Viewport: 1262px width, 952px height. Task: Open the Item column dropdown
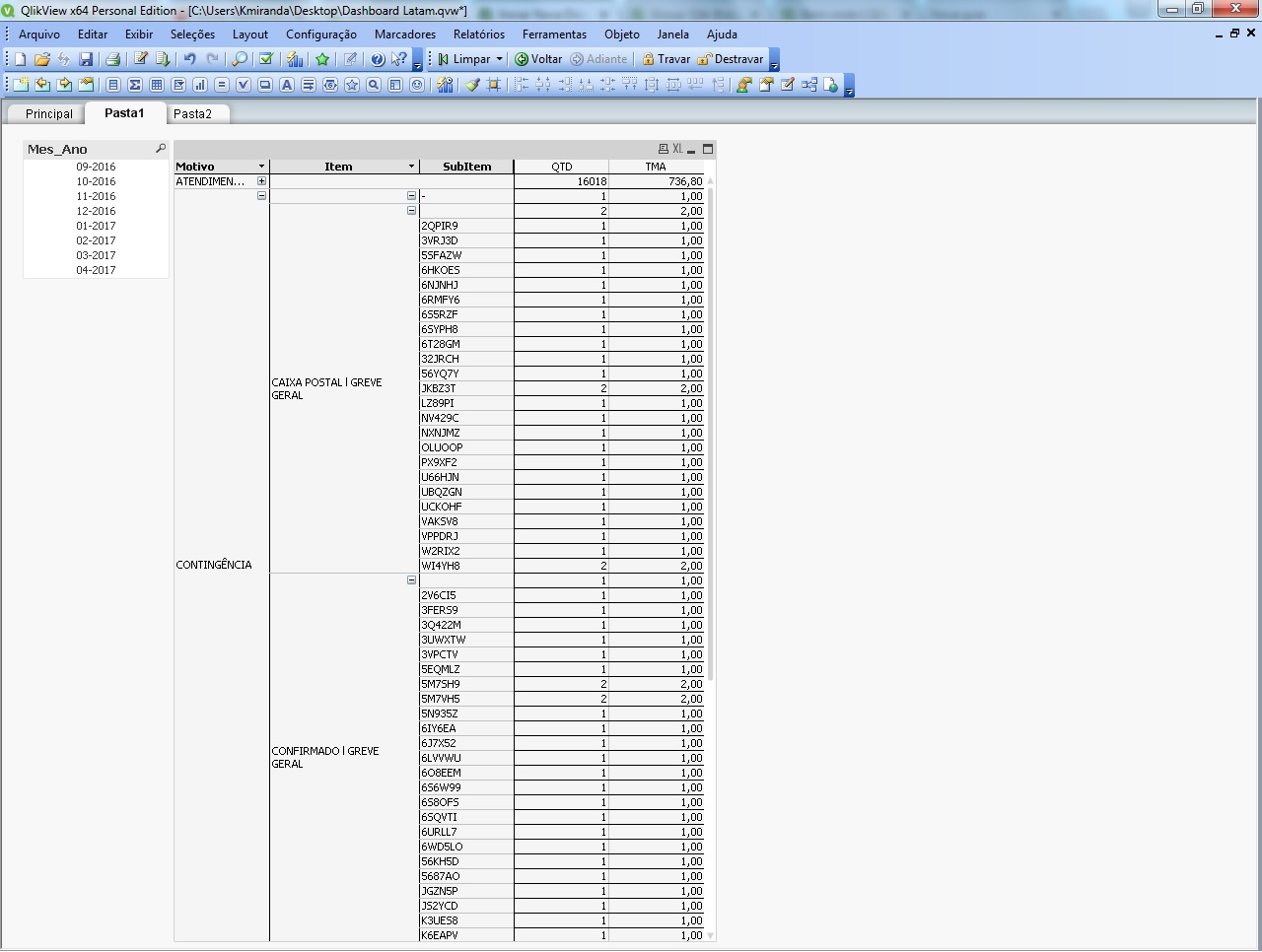411,167
